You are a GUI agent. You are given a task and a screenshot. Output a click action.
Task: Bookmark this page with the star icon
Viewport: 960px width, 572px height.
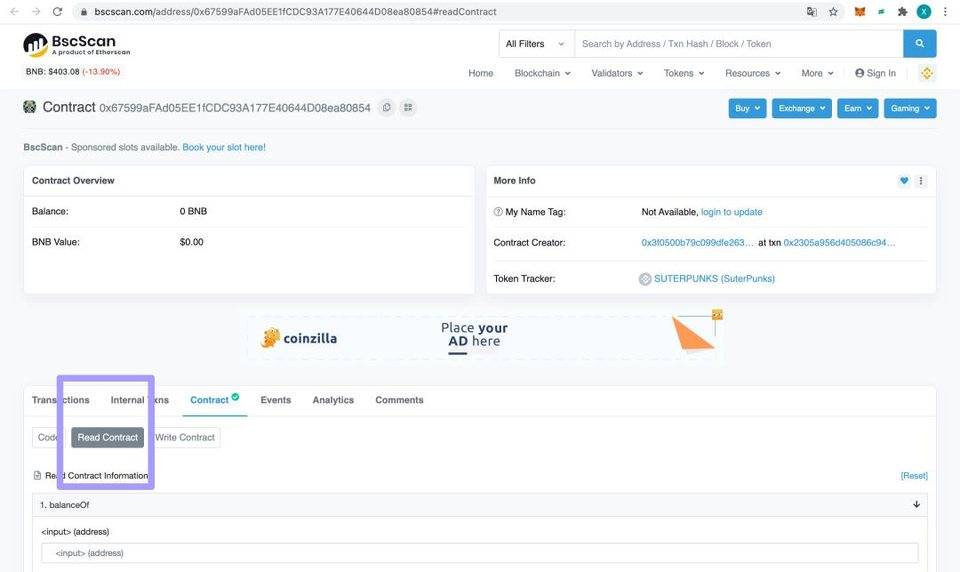833,12
